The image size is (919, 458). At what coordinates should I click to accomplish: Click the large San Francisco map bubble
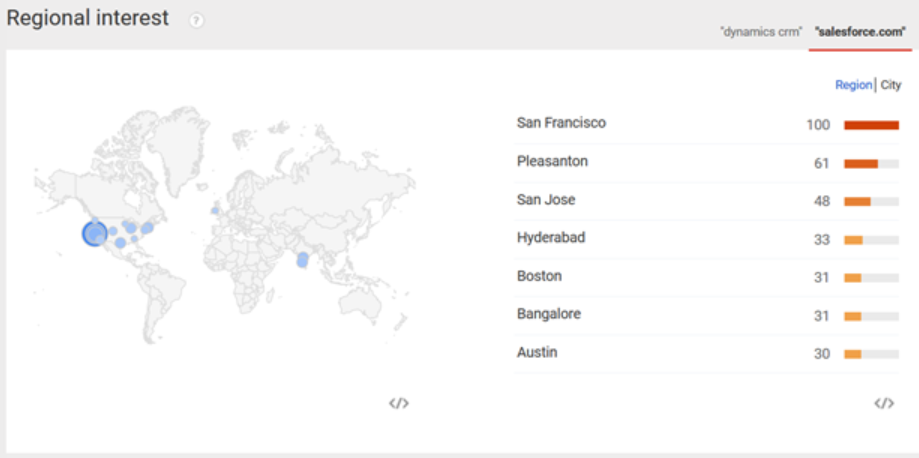94,234
